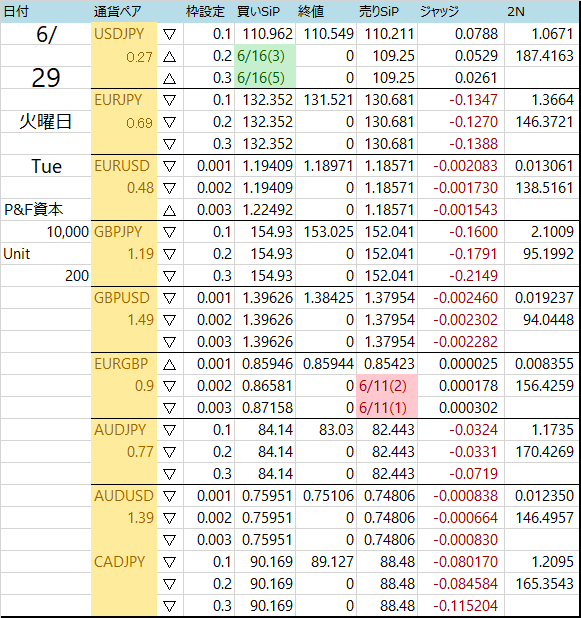This screenshot has height=618, width=581.
Task: Click the down triangle beside USDJPY label
Action: [x=169, y=35]
